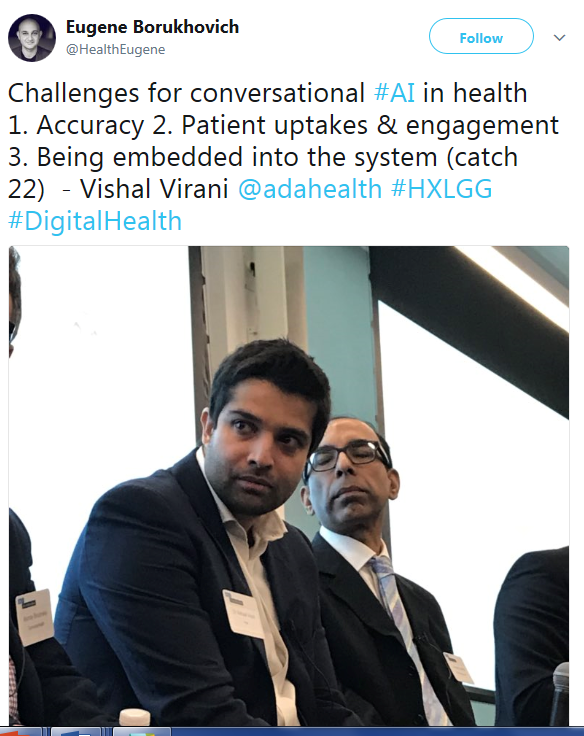
Task: Open the #AI hashtag
Action: [394, 92]
